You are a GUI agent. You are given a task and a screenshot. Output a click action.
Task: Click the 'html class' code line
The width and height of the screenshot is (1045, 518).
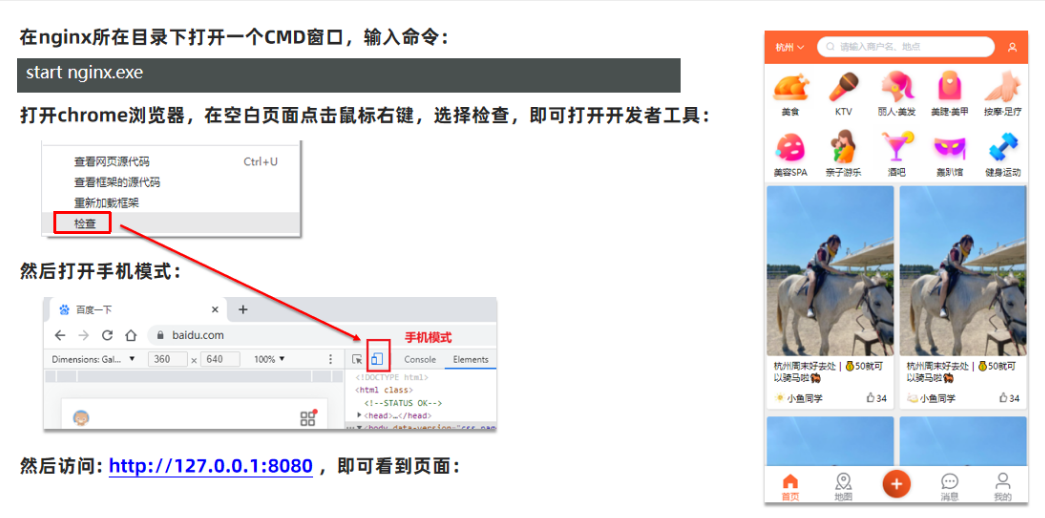pos(385,390)
